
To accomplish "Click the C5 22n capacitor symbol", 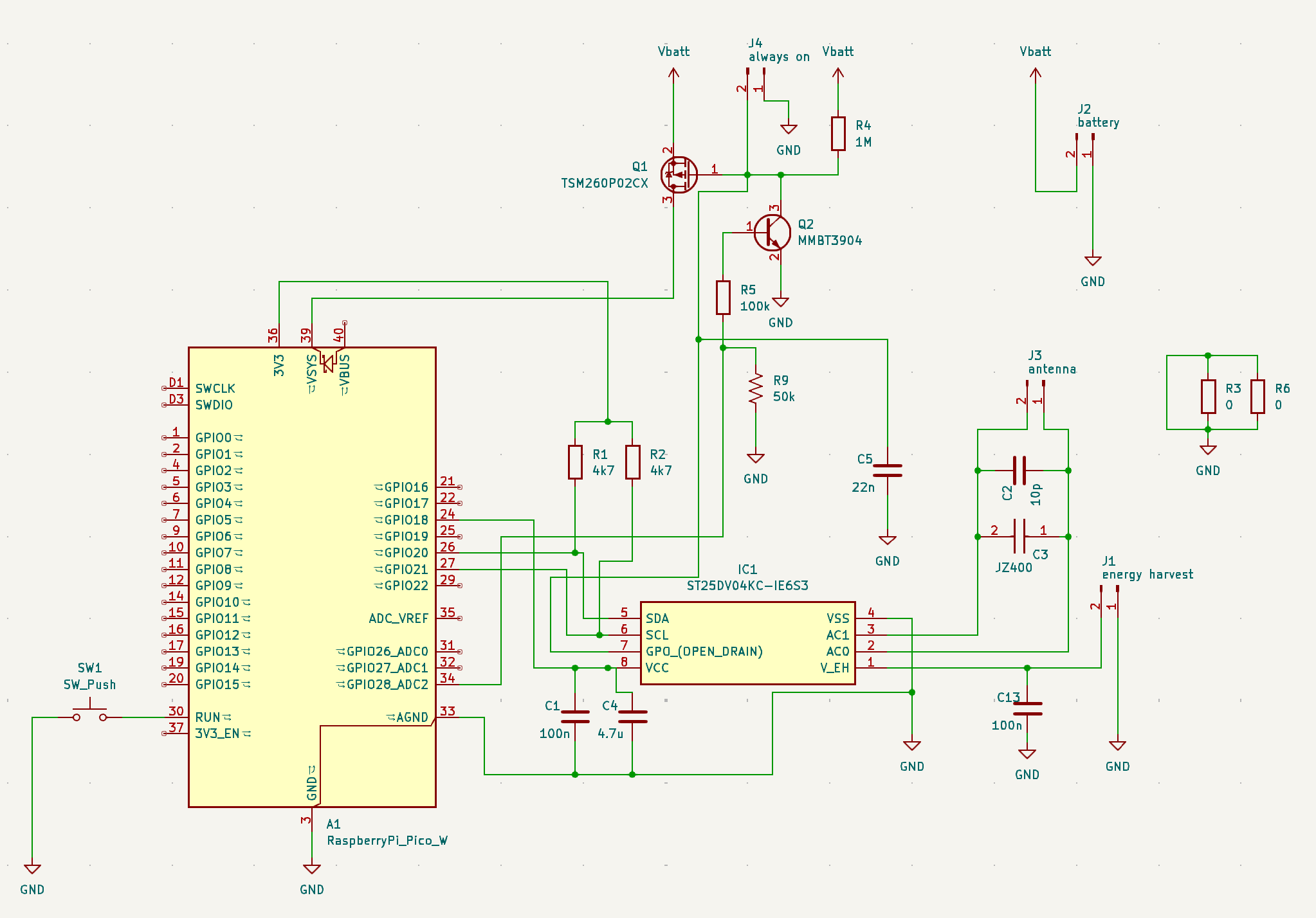I will 888,471.
